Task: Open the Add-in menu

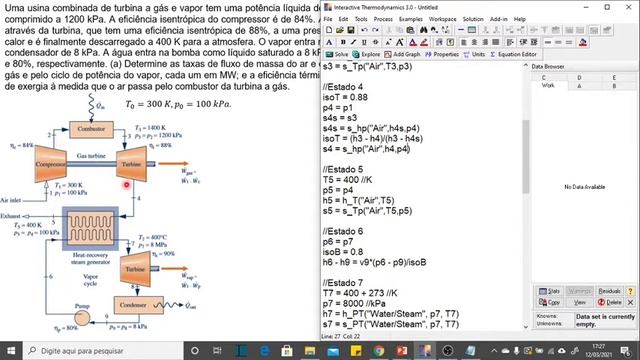Action: 498,19
